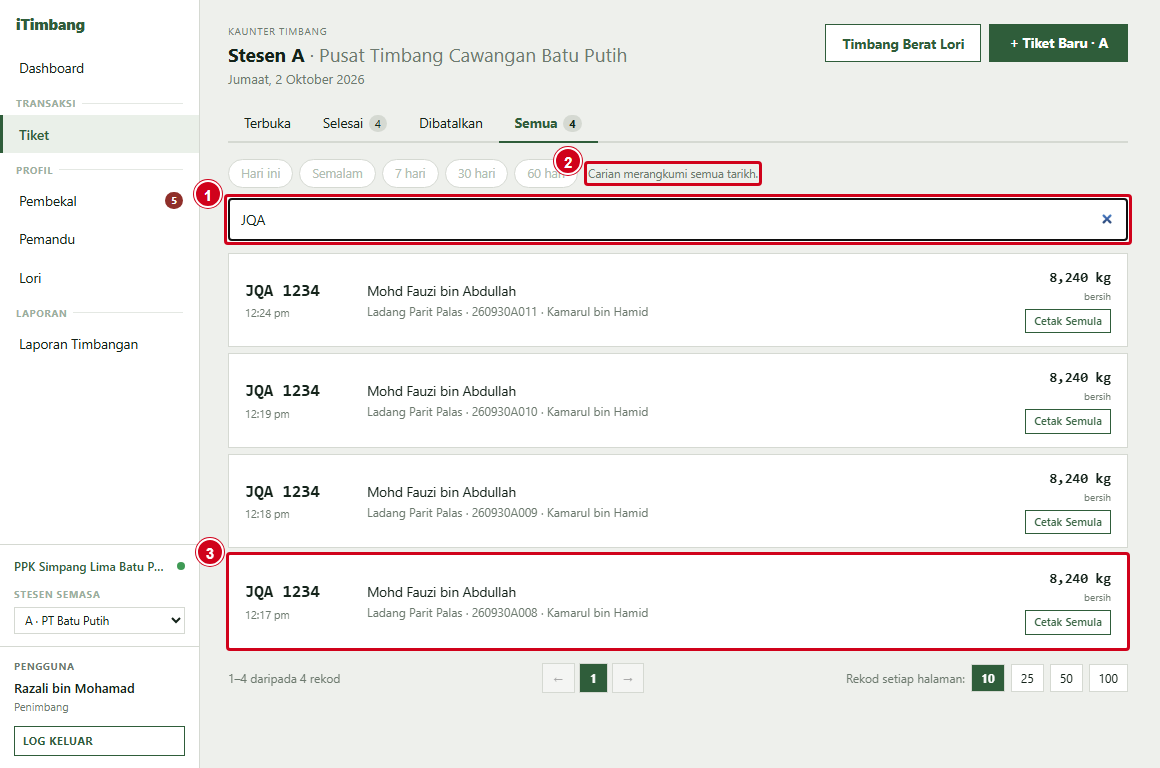Click the '1–4 daripada 4 rekod' text
This screenshot has width=1160, height=768.
(x=284, y=678)
